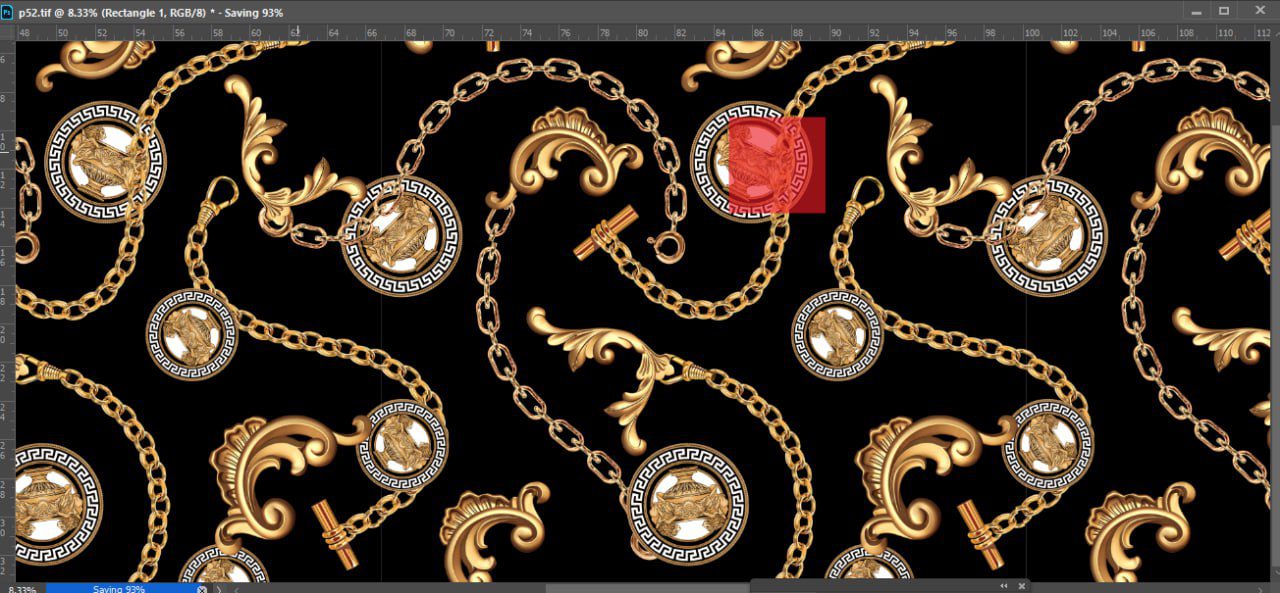The image size is (1280, 593).
Task: Click the horizontal scrollbar left arrow
Action: point(237,589)
